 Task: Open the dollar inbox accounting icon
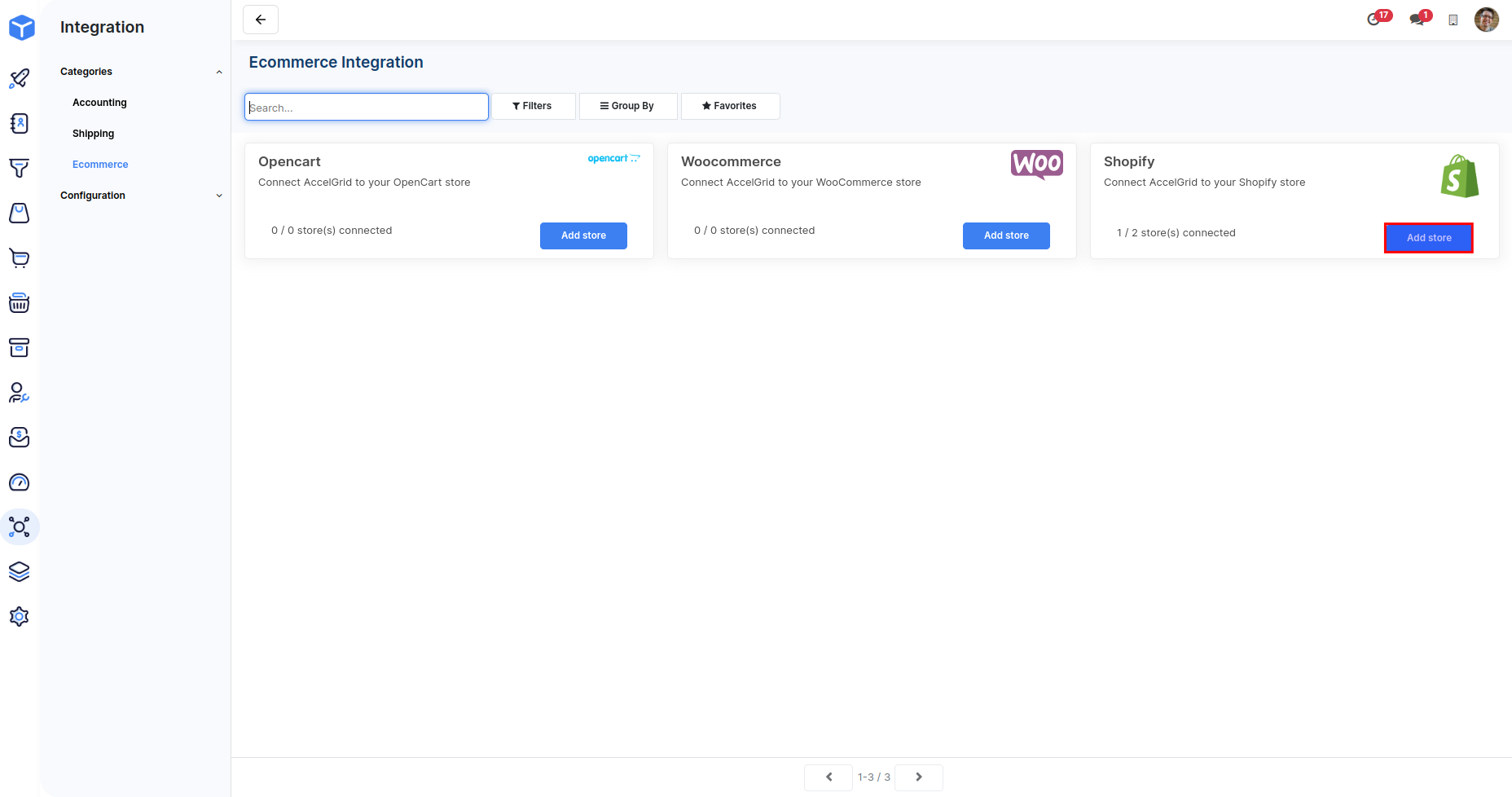pos(20,438)
